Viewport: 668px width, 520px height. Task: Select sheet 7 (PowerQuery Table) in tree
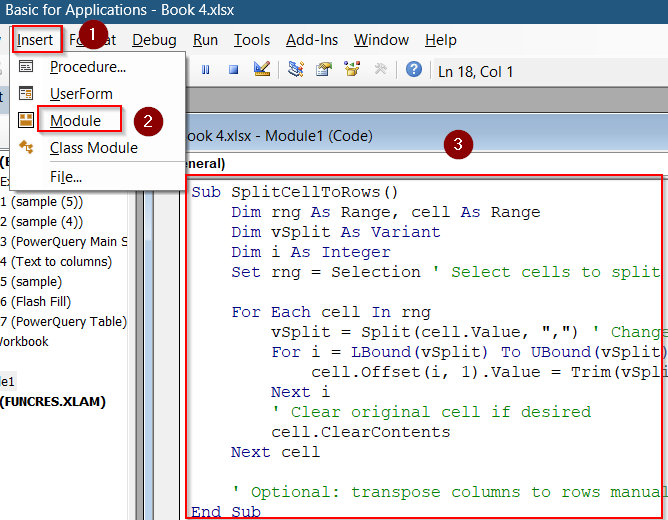pos(64,322)
